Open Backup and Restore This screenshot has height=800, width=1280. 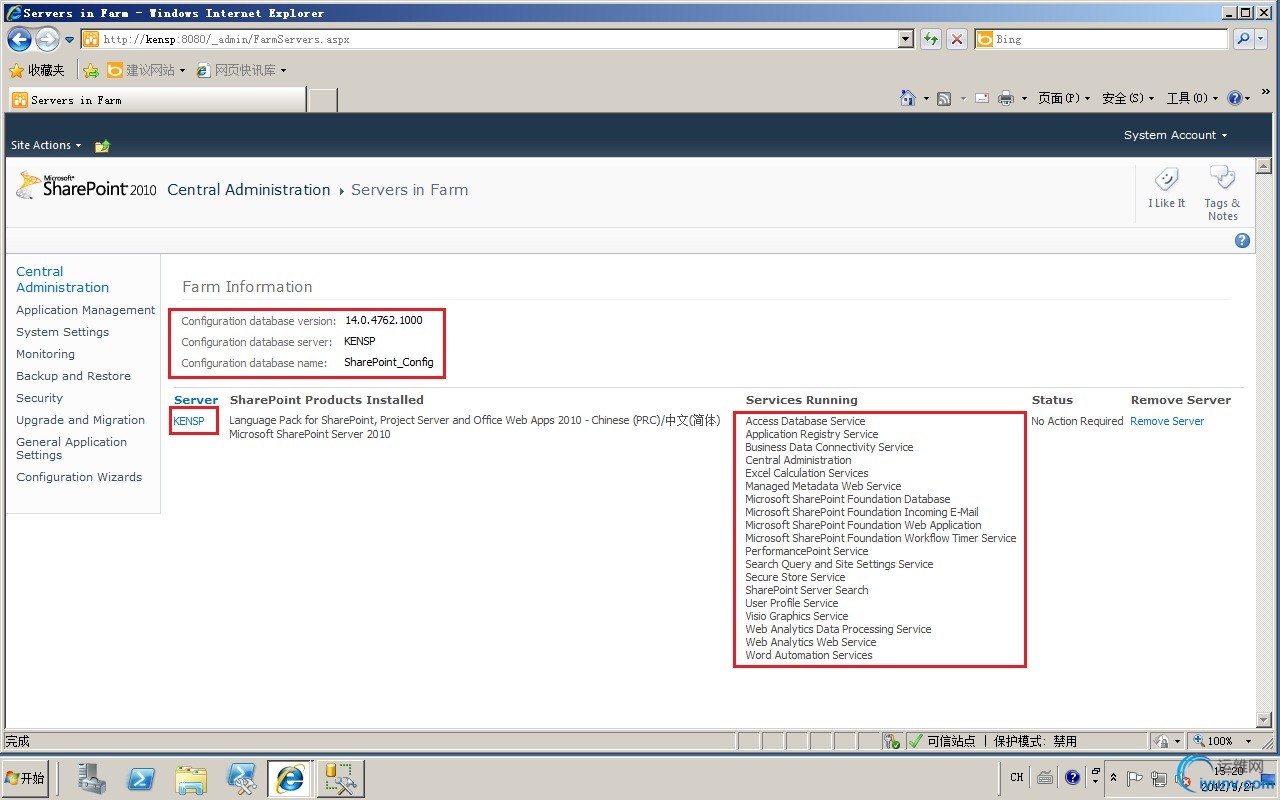coord(73,376)
